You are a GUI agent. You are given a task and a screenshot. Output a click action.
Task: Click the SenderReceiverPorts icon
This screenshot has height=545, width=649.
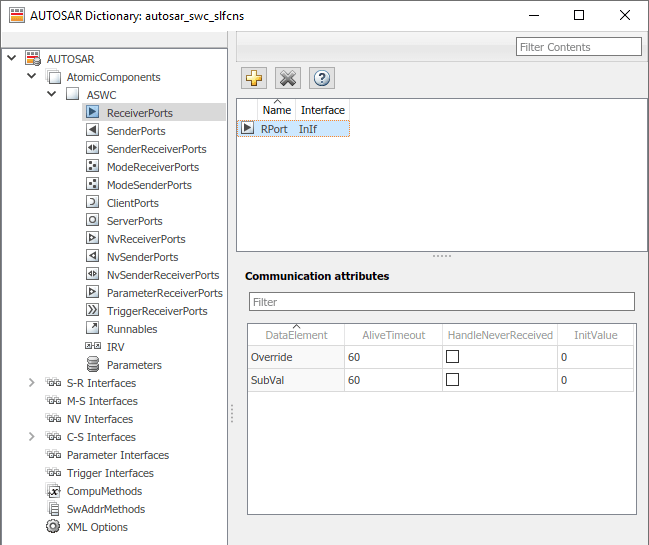[x=92, y=148]
